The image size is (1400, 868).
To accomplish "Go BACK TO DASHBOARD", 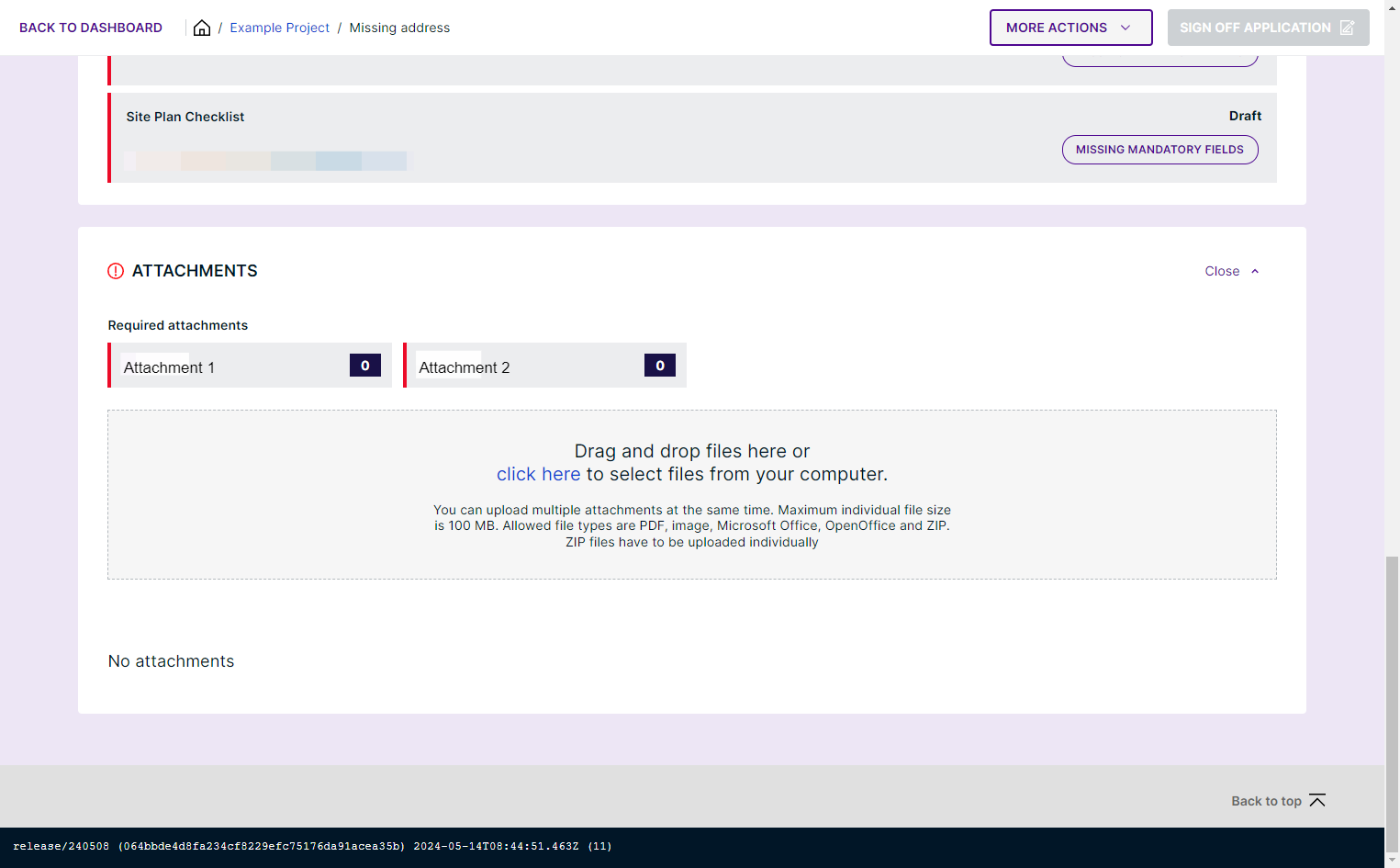I will pyautogui.click(x=91, y=28).
